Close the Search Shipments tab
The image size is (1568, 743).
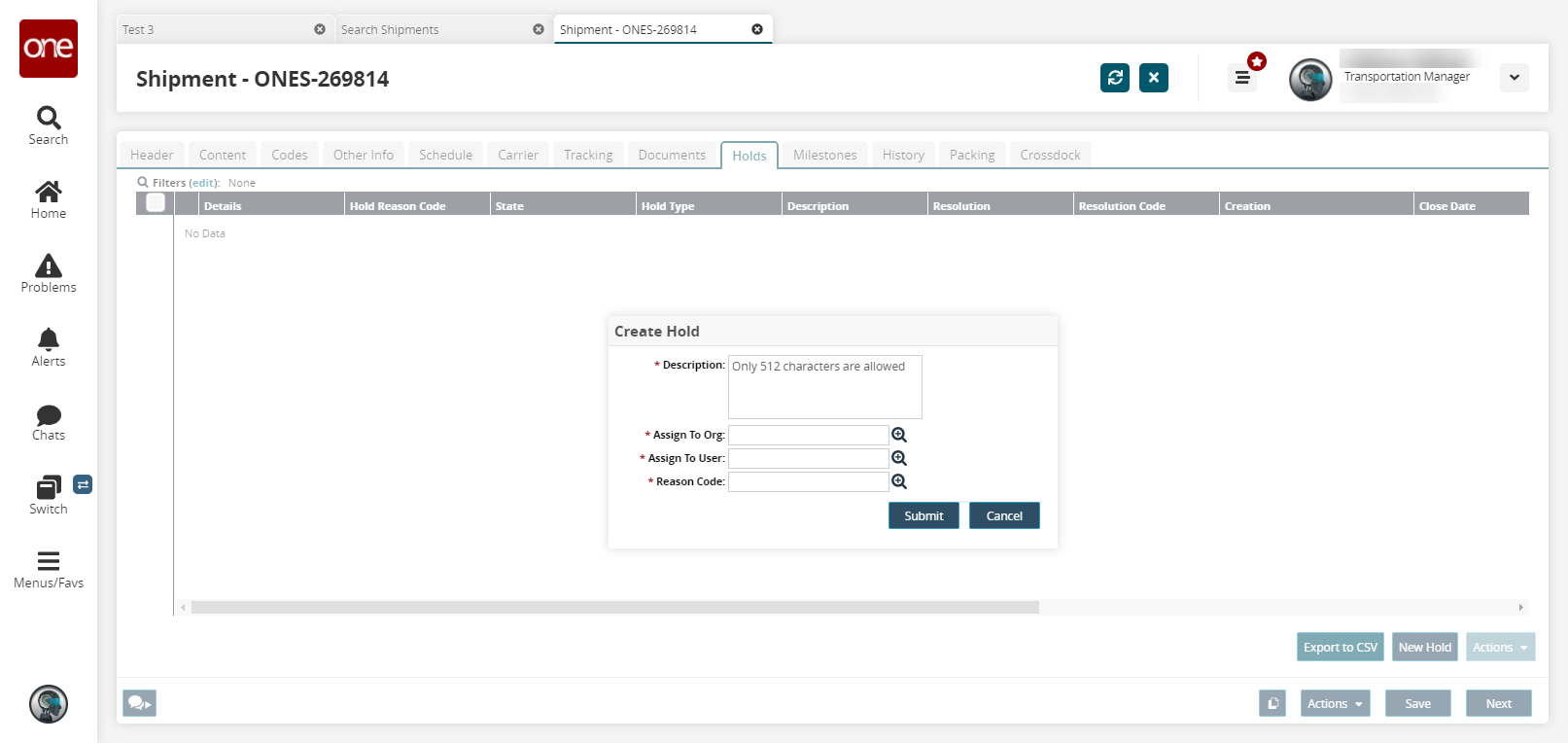pos(539,29)
